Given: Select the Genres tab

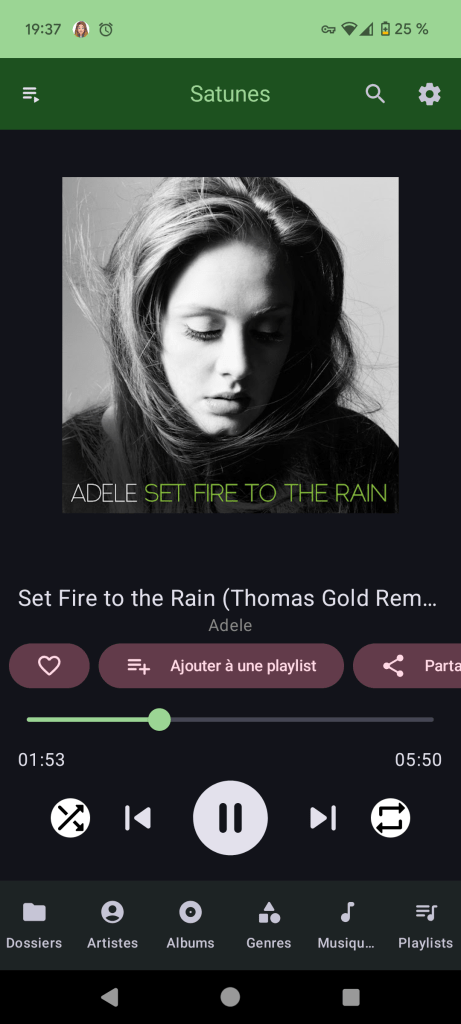Looking at the screenshot, I should 268,925.
